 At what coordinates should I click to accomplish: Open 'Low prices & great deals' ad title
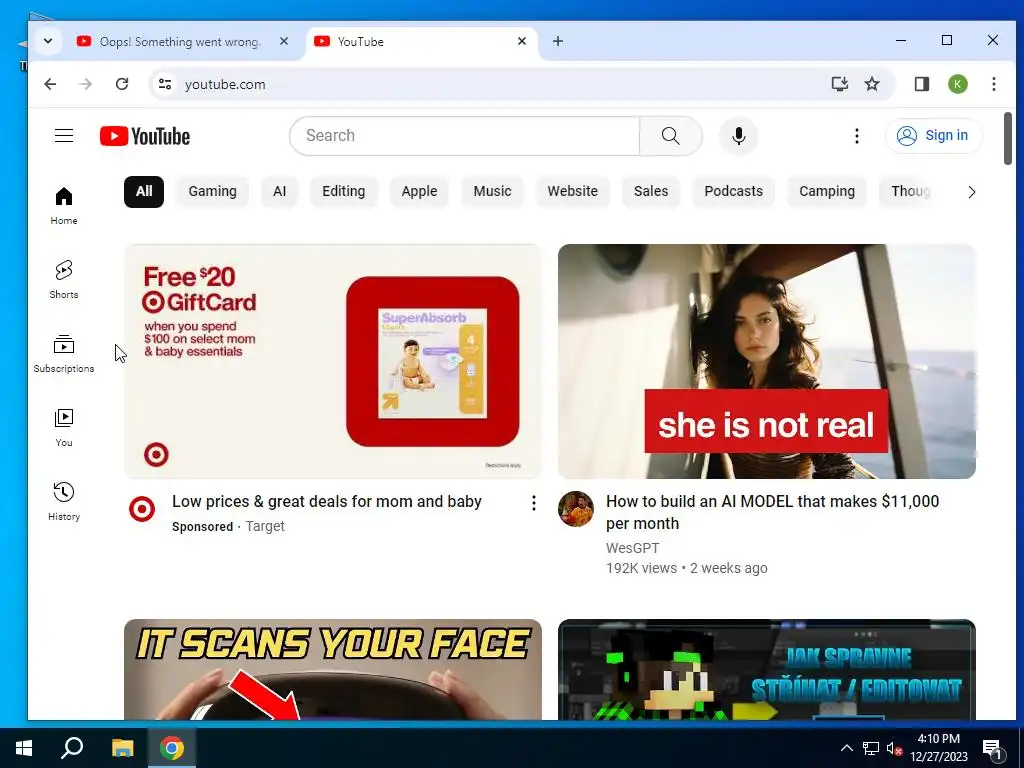(x=327, y=502)
